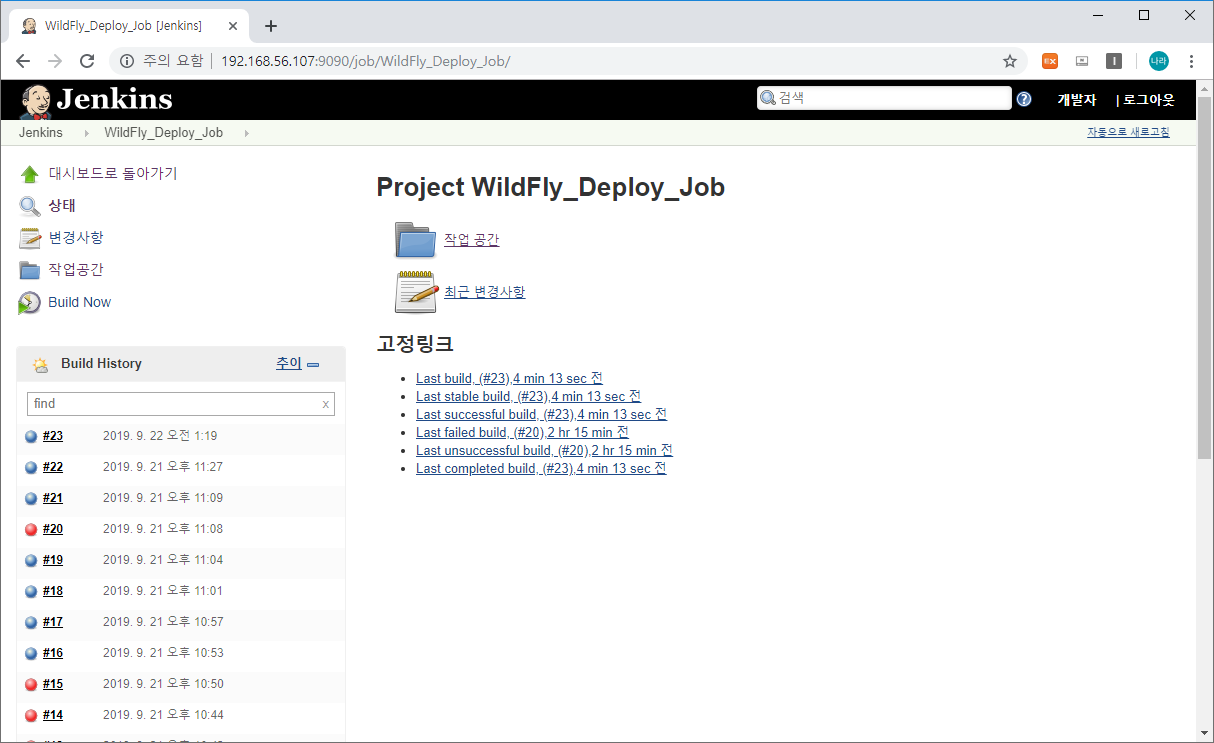Open the 변경사항 sidebar item
Screen dimensions: 1214x743
(76, 238)
